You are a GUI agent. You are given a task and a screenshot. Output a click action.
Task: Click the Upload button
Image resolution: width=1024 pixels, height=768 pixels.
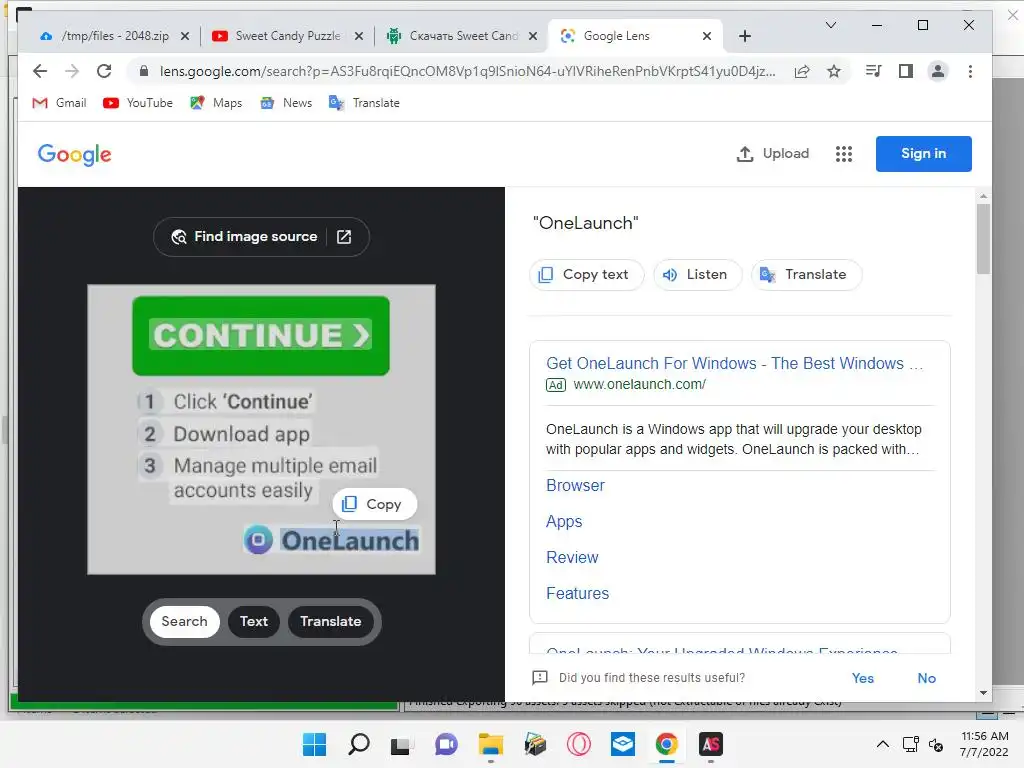(x=773, y=154)
